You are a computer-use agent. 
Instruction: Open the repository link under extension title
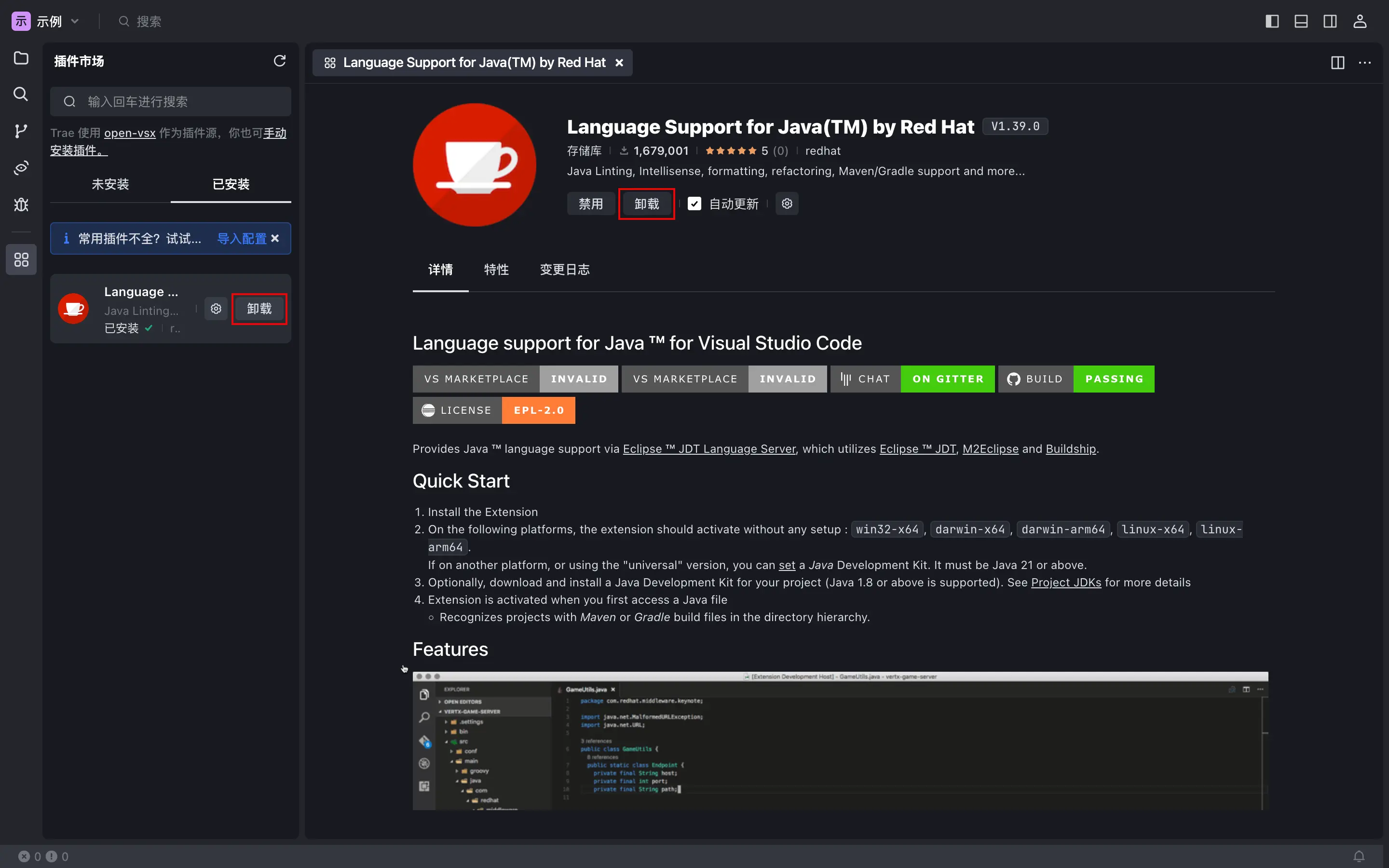tap(584, 151)
